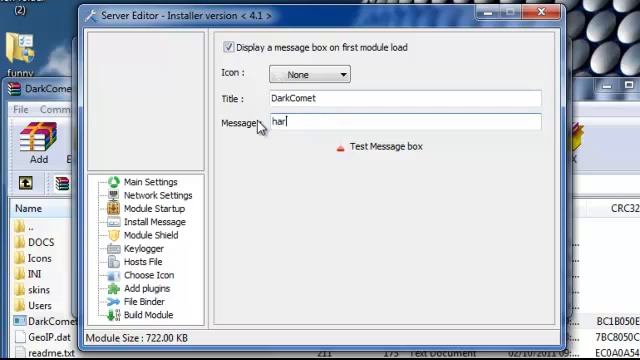Select the Main Settings icon in the tree
Screen dimensions: 640x360
(114, 182)
